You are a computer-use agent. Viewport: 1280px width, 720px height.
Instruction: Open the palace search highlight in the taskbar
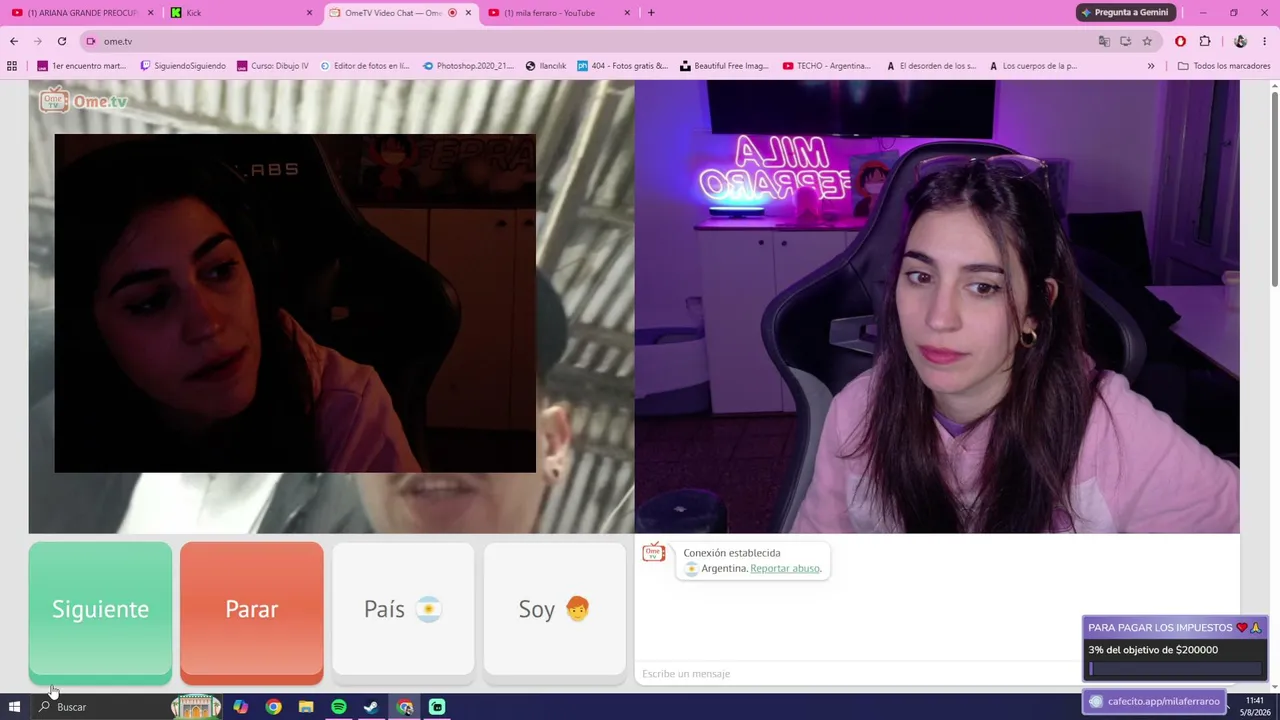(196, 707)
